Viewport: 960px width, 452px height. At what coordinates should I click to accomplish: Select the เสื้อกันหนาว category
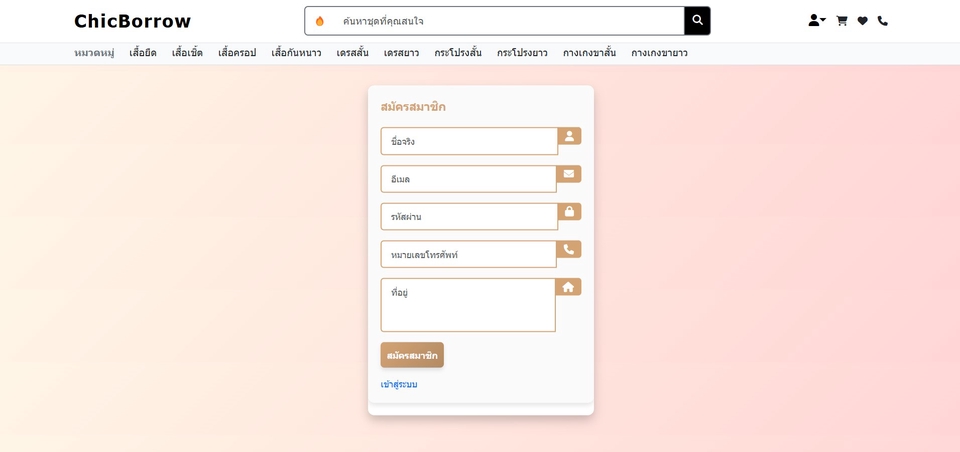click(296, 53)
